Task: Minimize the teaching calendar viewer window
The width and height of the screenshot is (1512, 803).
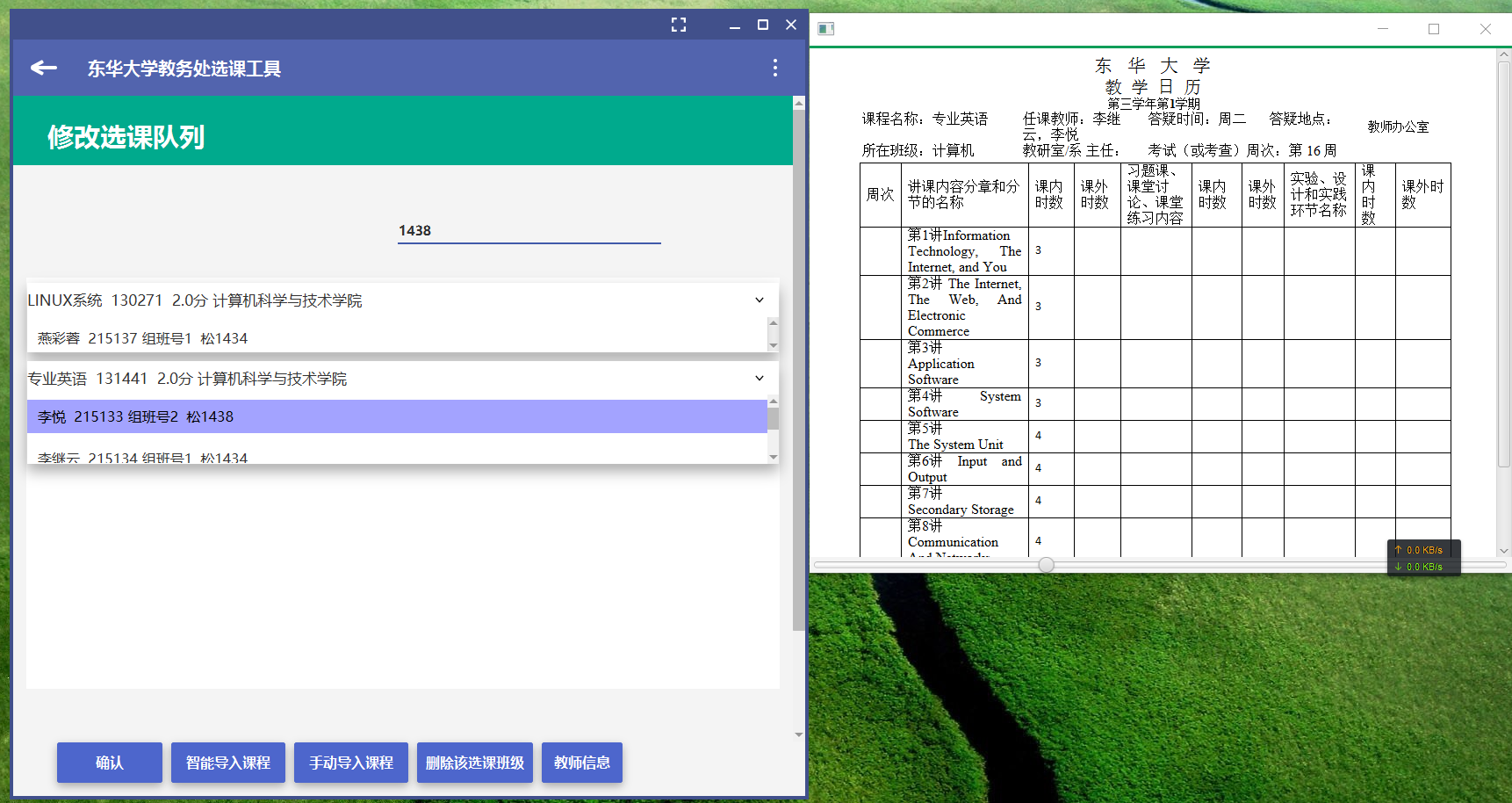Action: (x=1383, y=29)
